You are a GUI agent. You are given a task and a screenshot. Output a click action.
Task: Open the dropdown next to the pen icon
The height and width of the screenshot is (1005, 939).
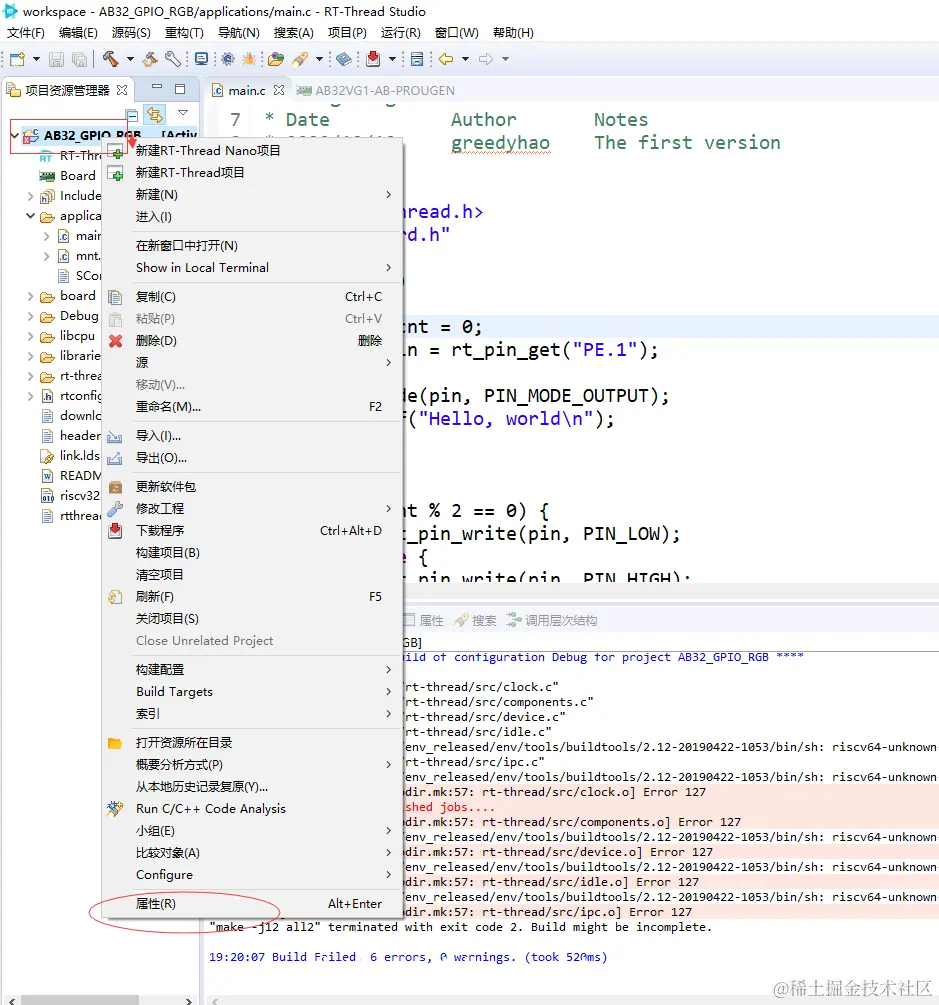(319, 59)
